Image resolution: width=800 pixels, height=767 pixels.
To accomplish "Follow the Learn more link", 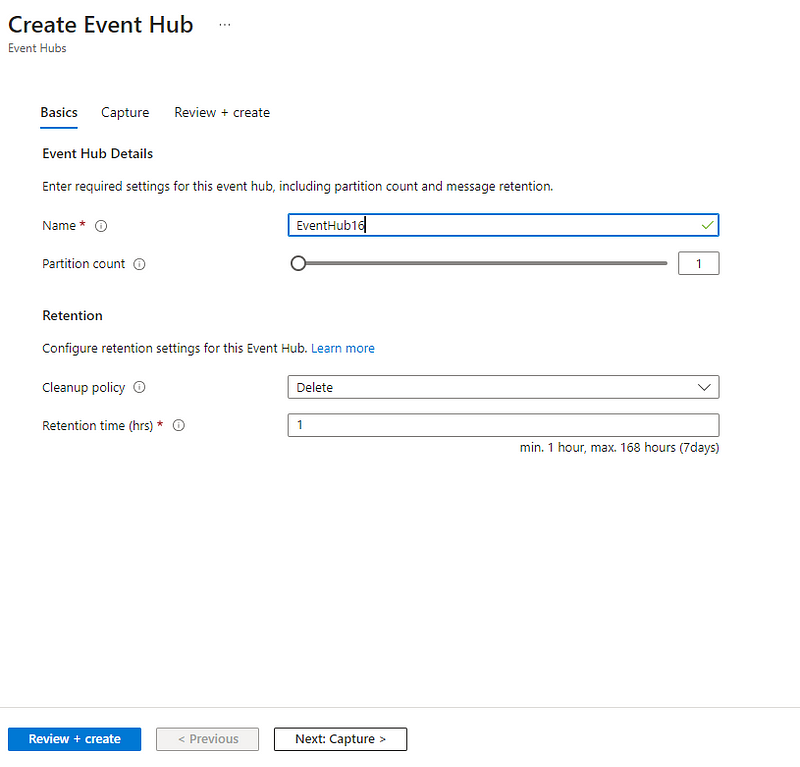I will [343, 348].
